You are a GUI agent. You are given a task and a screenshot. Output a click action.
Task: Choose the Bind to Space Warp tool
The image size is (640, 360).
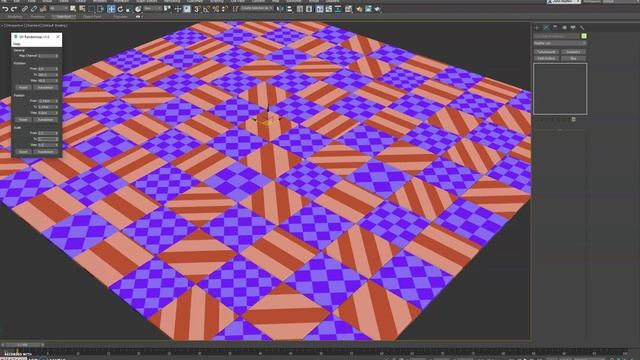pos(43,9)
